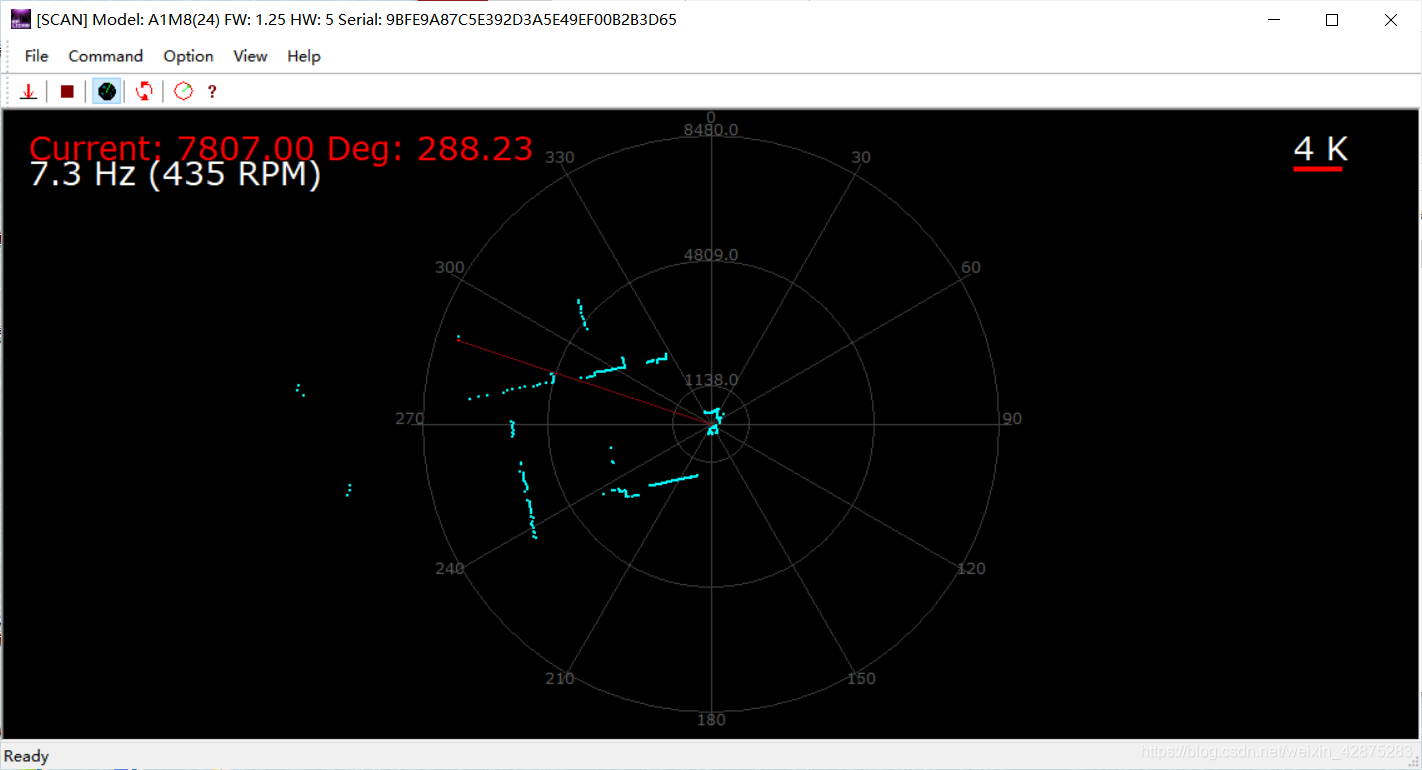The image size is (1422, 770).
Task: Click the 210 degree label
Action: point(560,679)
